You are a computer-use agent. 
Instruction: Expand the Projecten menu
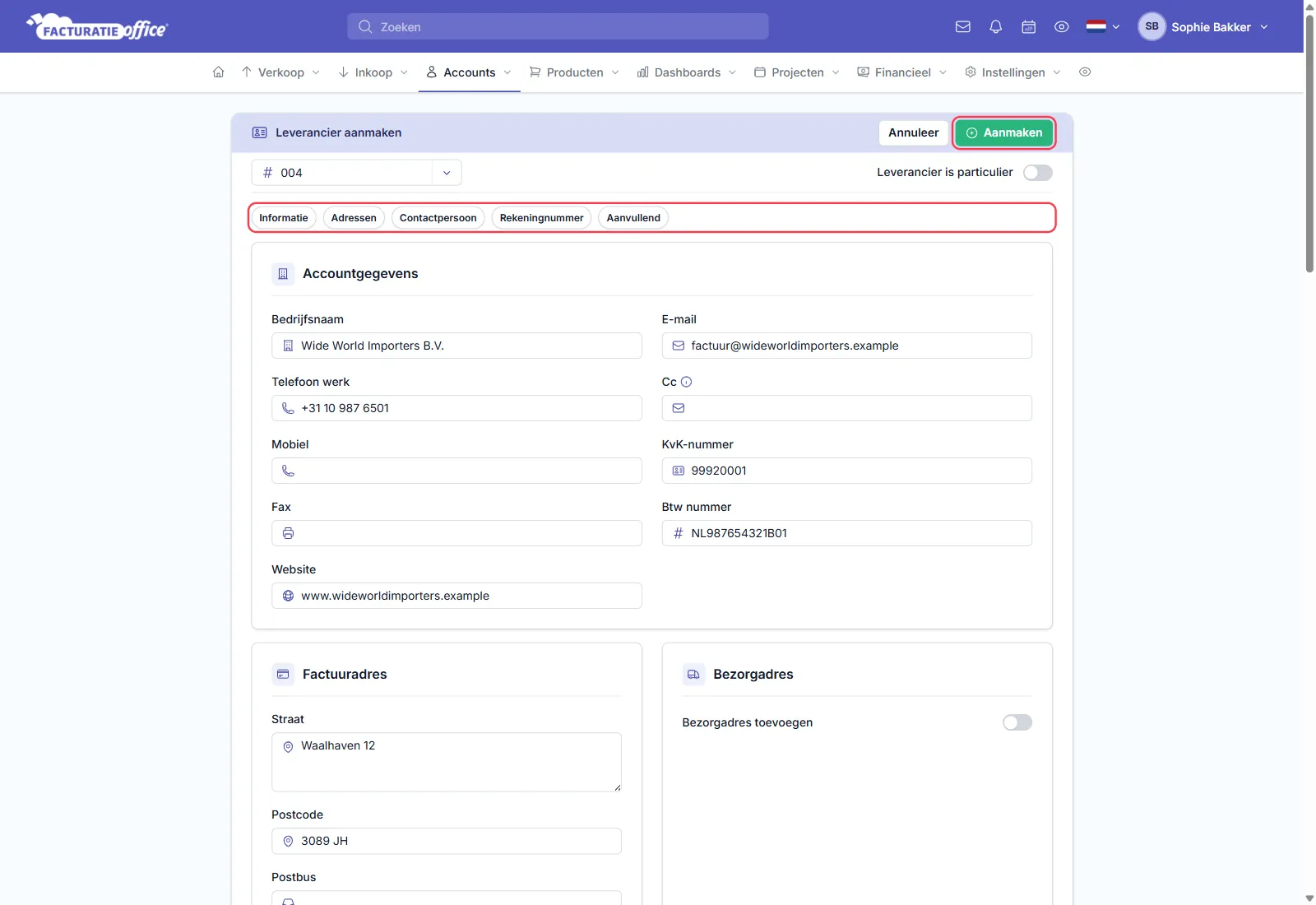(x=797, y=72)
